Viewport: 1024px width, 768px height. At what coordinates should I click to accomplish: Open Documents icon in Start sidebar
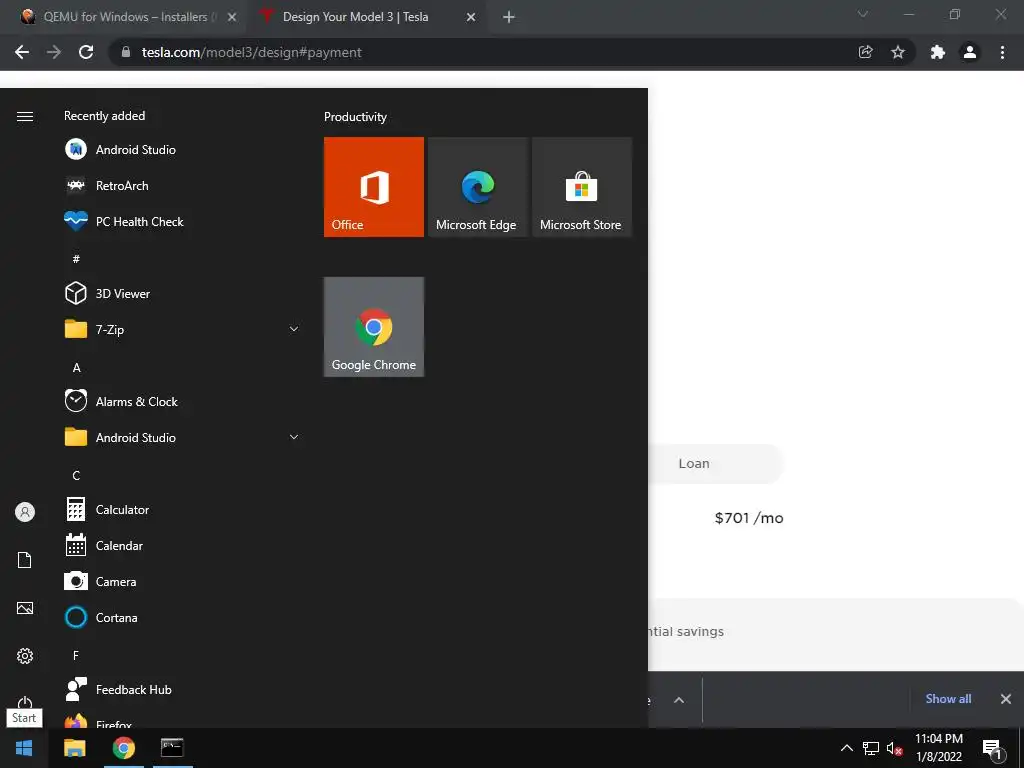pos(25,560)
